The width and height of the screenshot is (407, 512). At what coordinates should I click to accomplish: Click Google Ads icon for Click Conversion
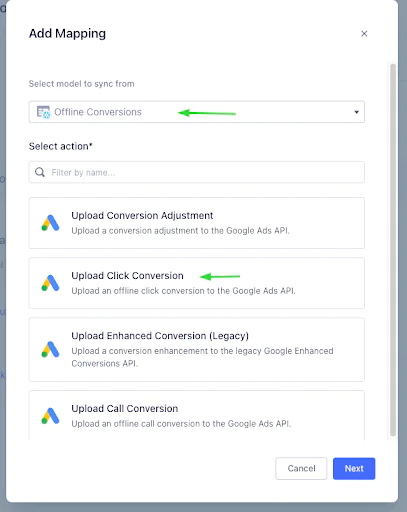pos(50,283)
